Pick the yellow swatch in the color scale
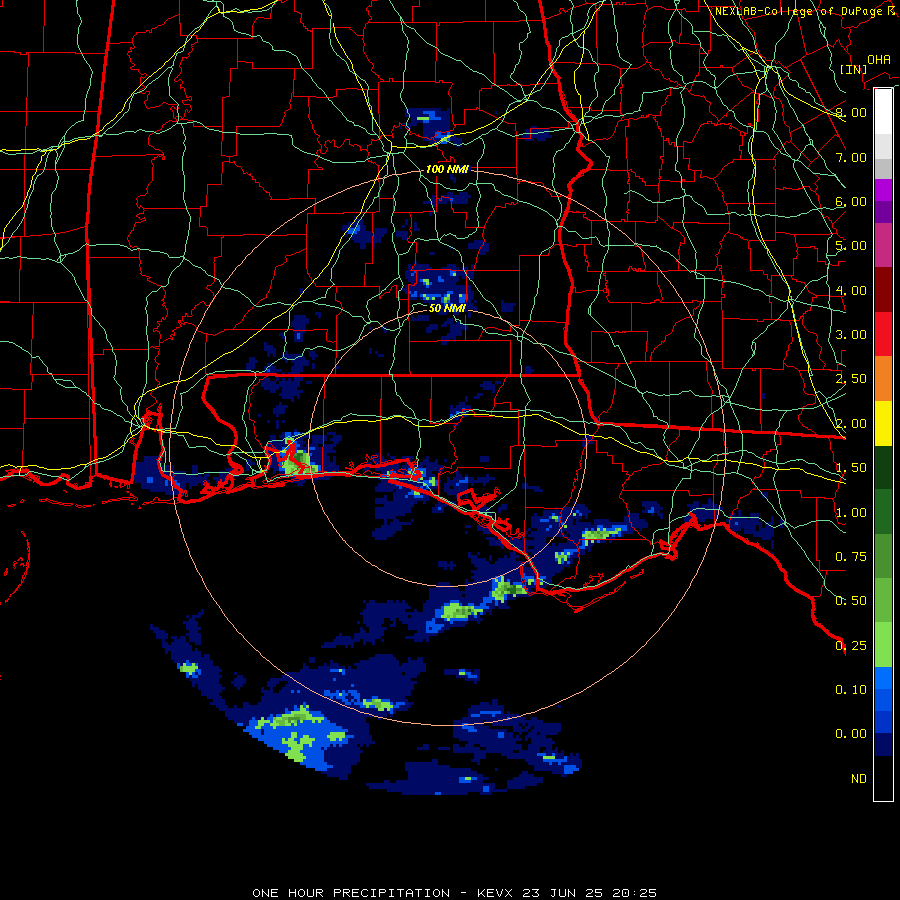 pos(883,424)
